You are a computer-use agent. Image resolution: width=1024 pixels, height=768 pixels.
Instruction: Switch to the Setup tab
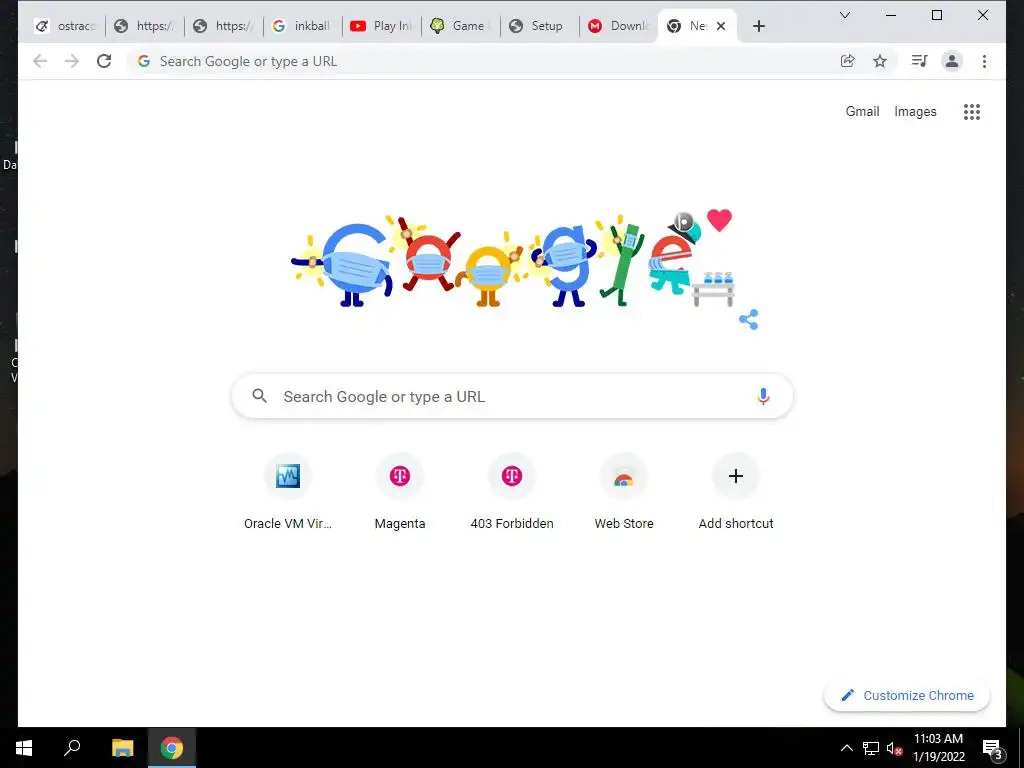(539, 26)
